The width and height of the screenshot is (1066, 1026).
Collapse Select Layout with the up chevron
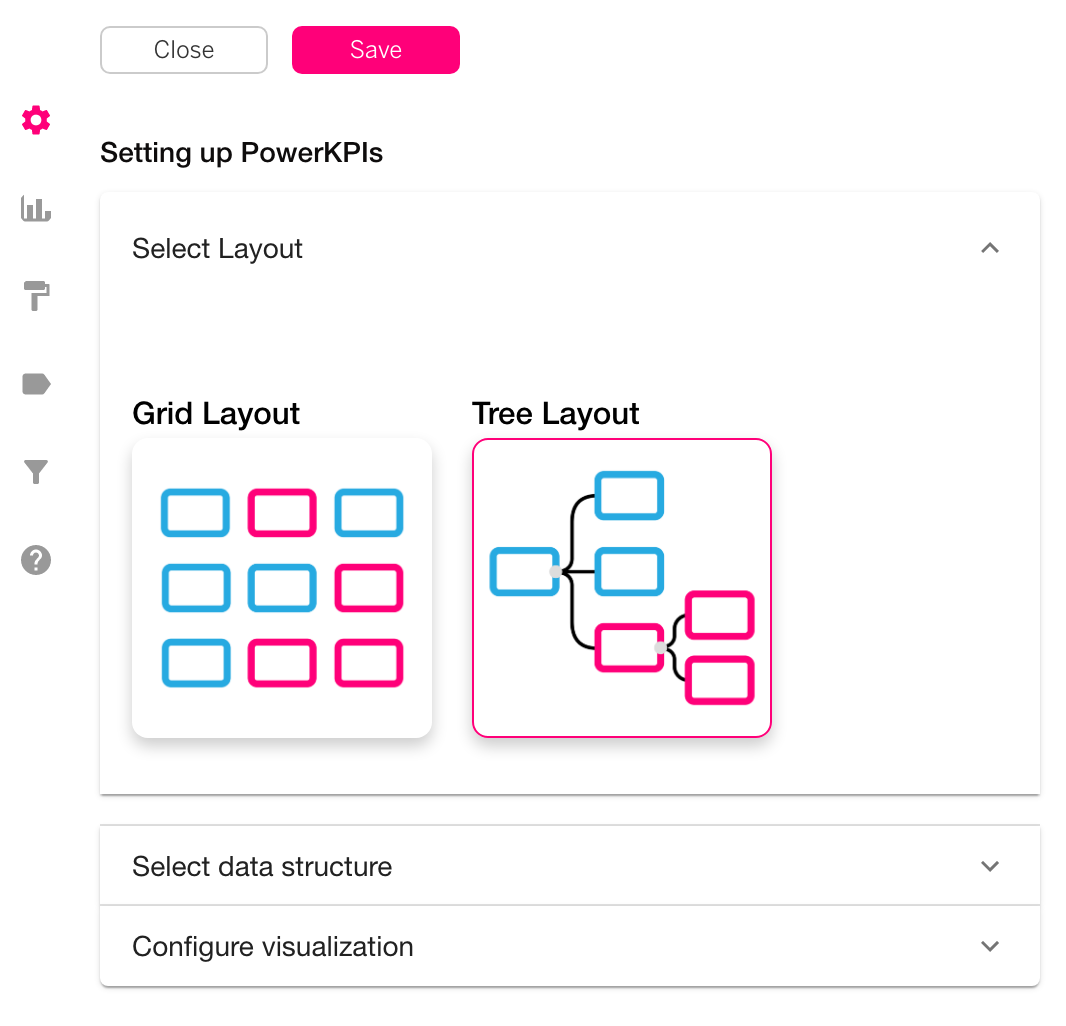coord(990,248)
